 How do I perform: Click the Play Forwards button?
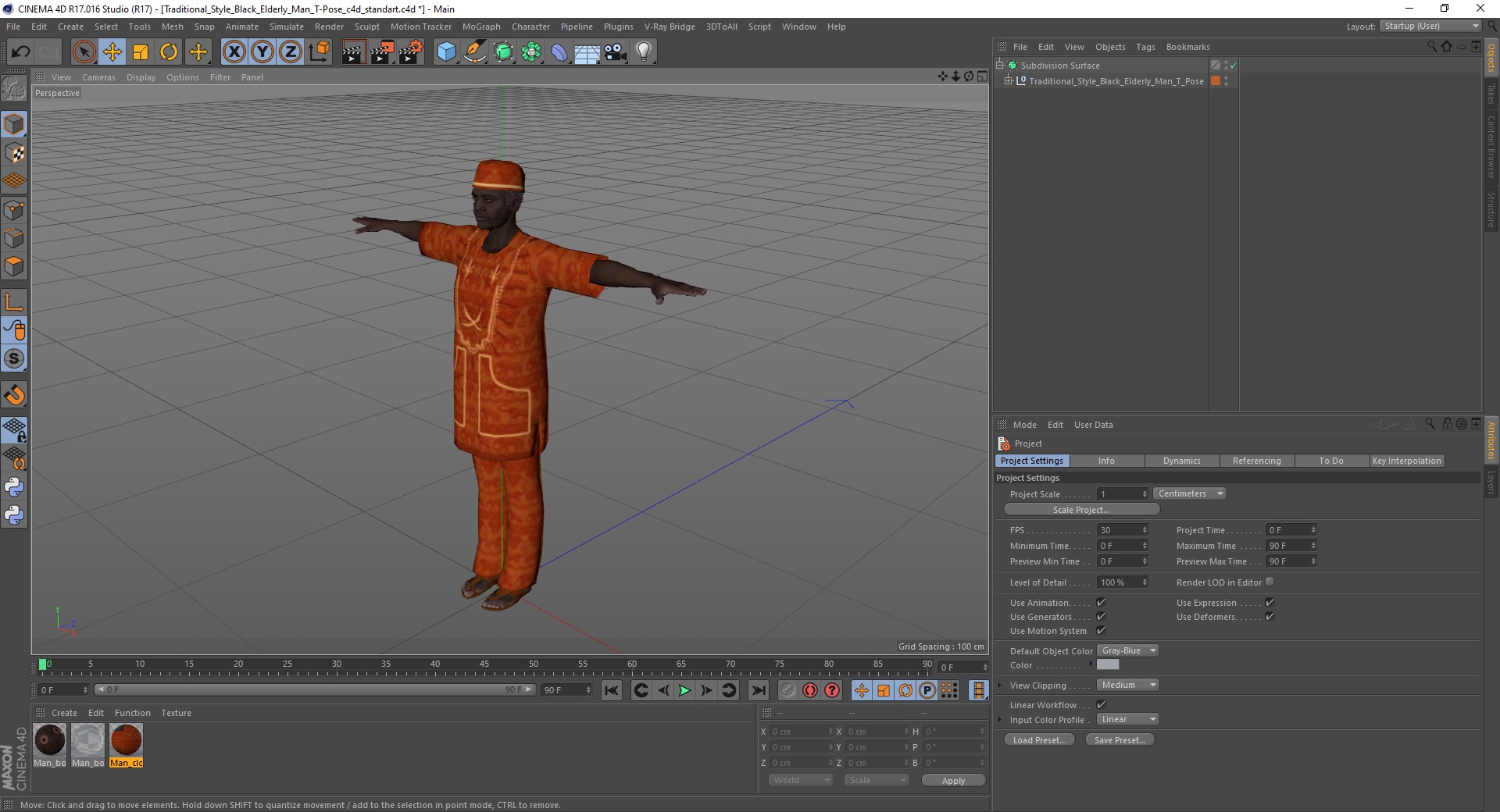click(x=684, y=690)
